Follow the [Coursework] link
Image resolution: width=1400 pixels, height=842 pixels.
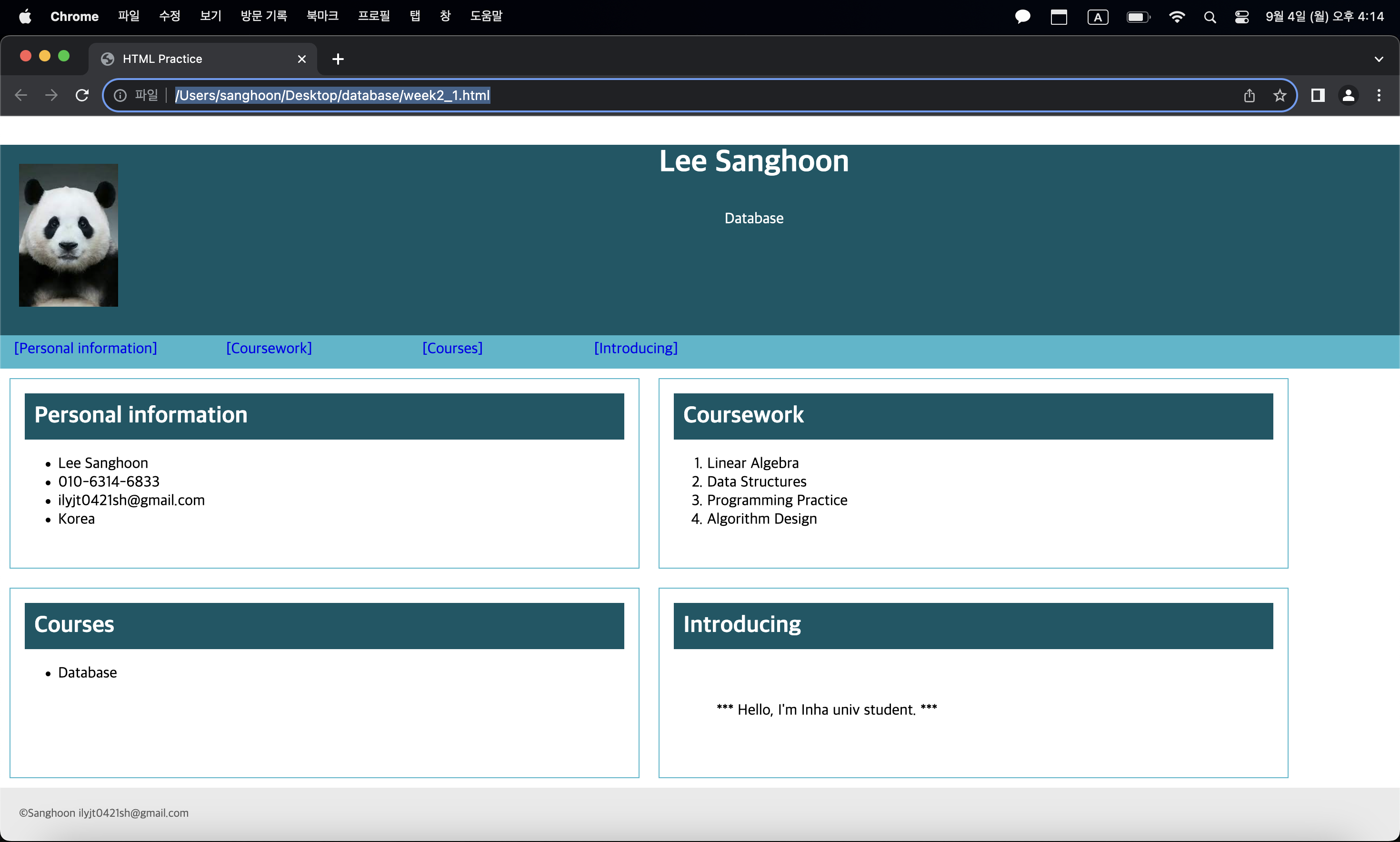pos(269,348)
